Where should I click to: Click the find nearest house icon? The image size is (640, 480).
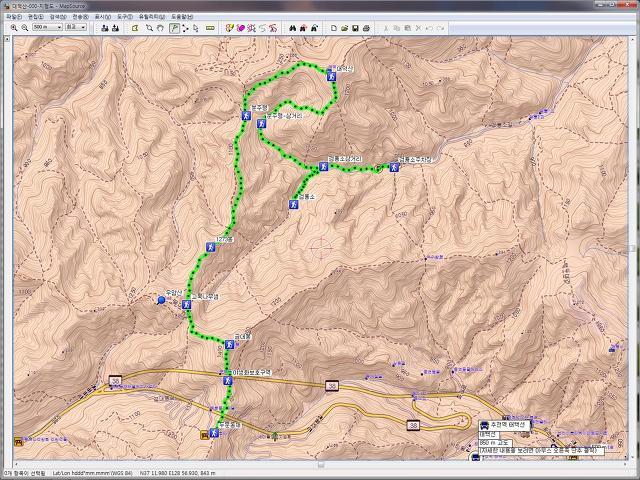point(303,28)
